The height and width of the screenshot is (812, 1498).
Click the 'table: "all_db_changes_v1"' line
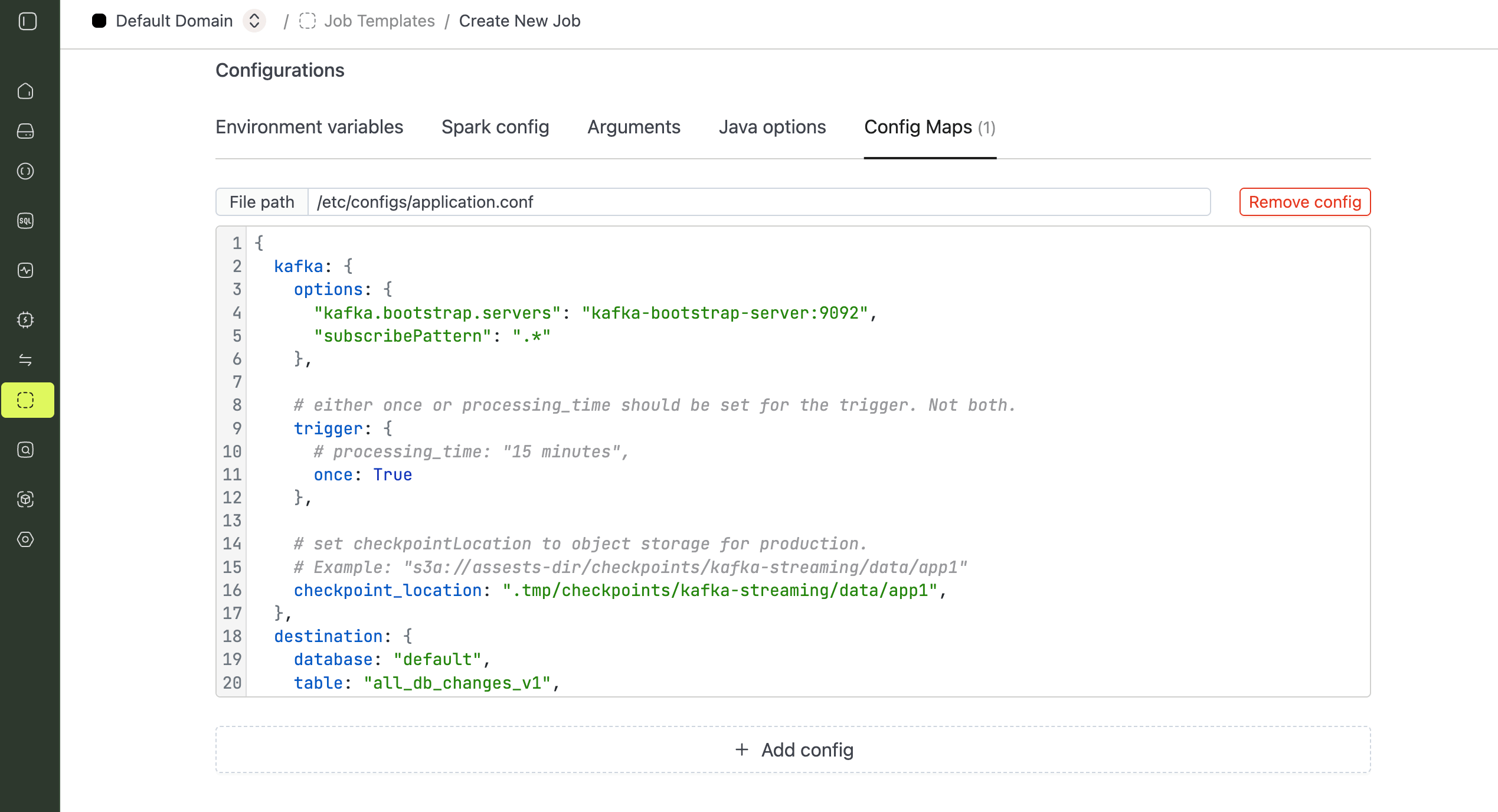click(x=427, y=683)
